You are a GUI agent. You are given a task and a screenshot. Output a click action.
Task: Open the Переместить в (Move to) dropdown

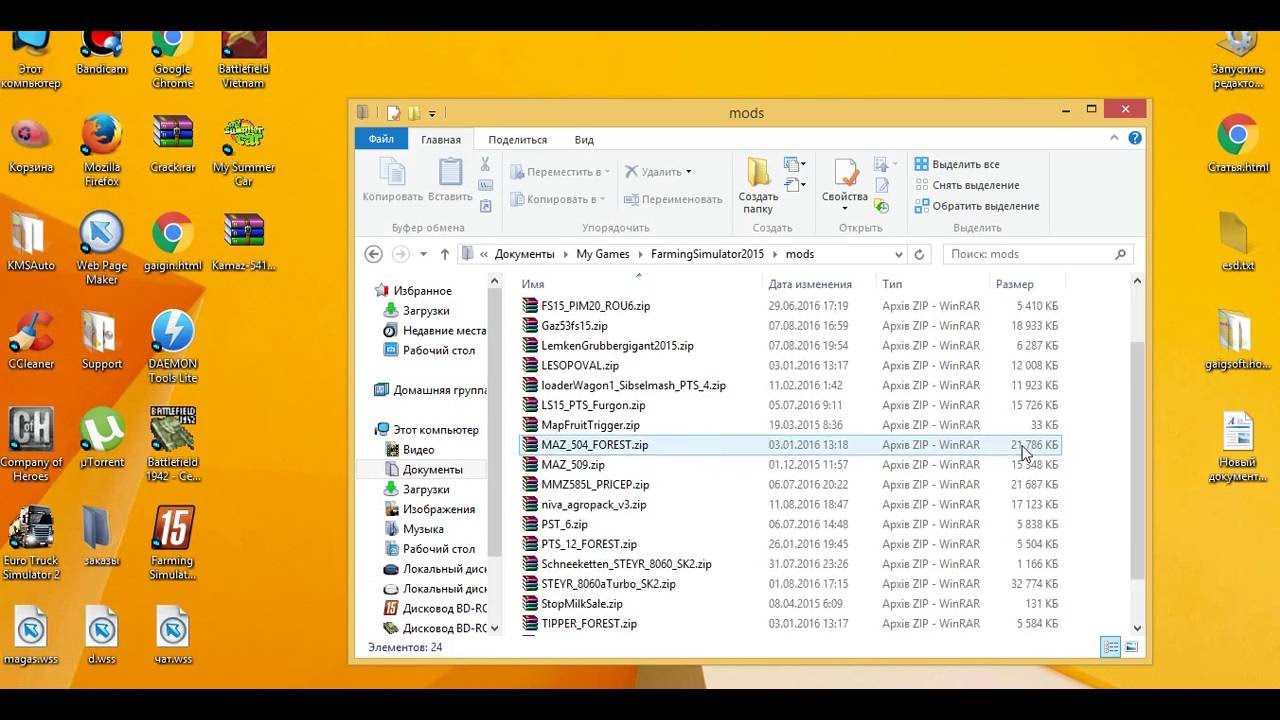(559, 172)
